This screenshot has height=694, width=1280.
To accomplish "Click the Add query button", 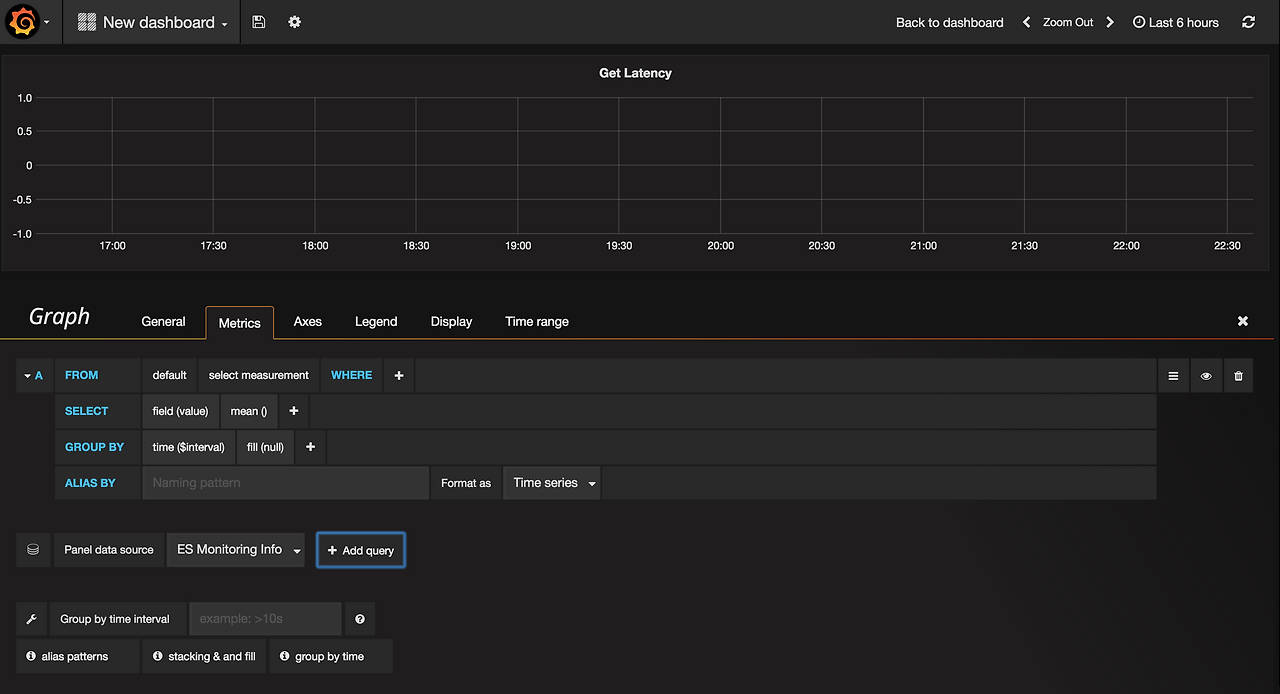I will (361, 550).
